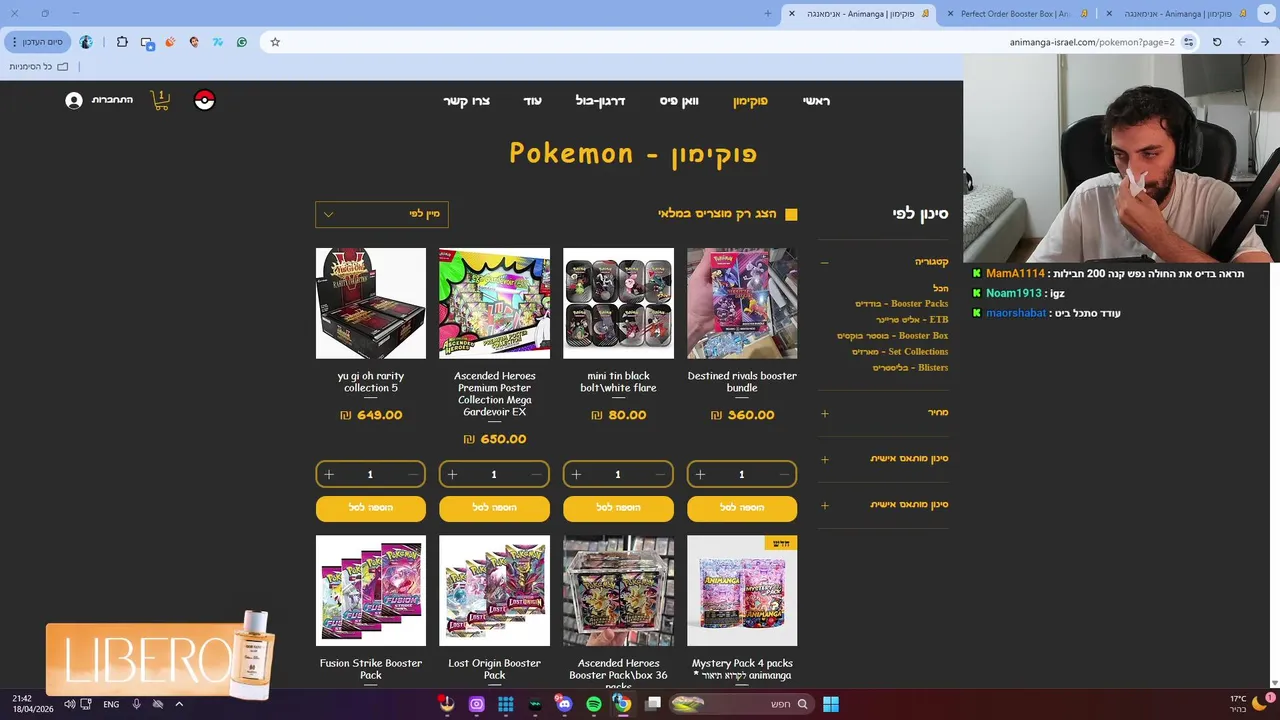The width and height of the screenshot is (1280, 720).
Task: Expand the first custom filter section
Action: pyautogui.click(x=824, y=459)
